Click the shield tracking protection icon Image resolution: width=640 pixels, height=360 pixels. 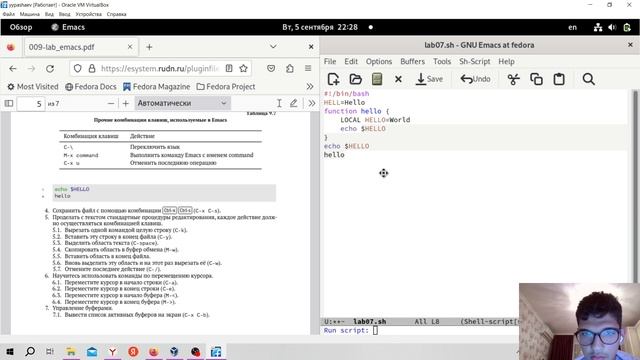coord(78,68)
